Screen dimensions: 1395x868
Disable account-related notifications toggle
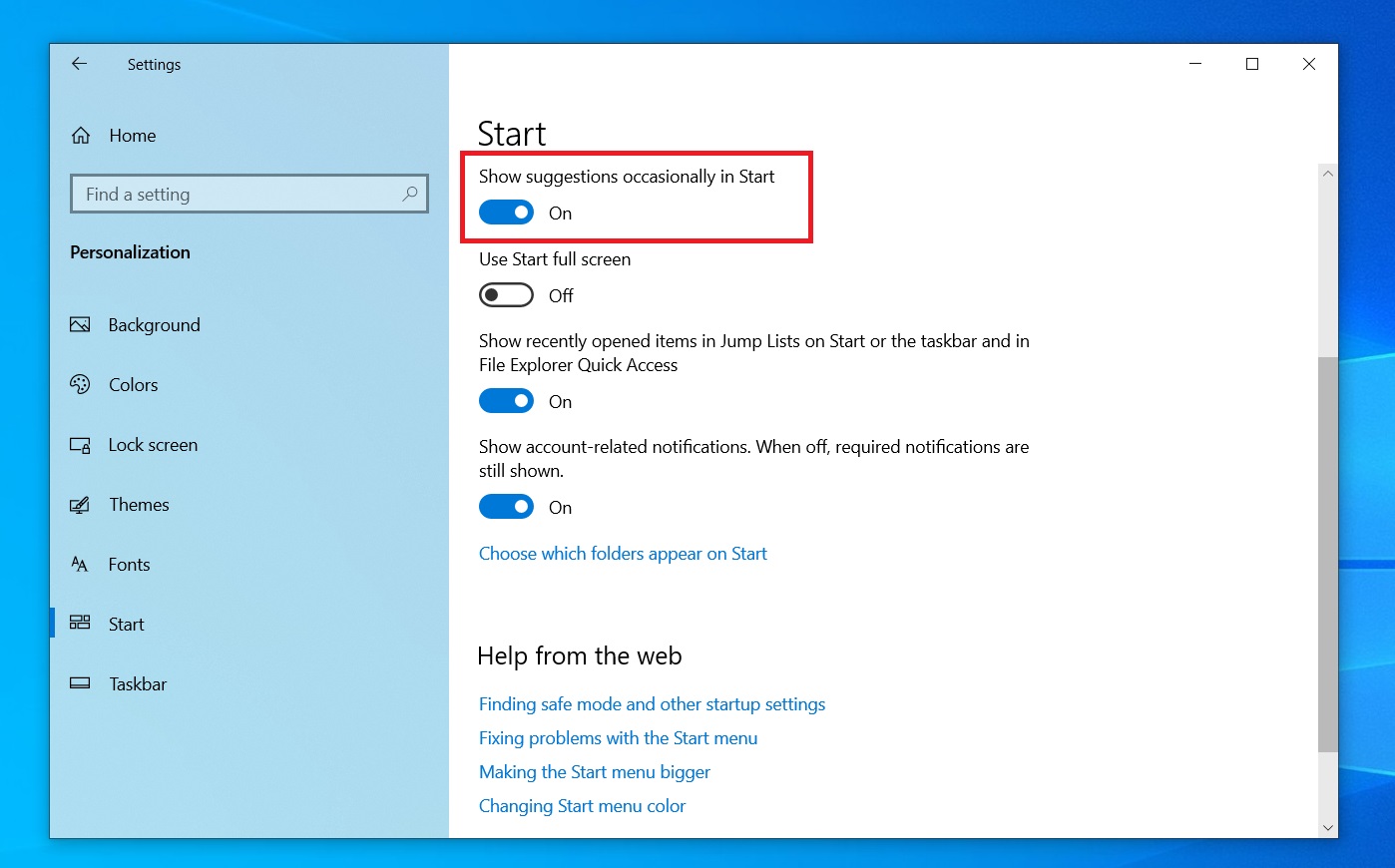506,507
